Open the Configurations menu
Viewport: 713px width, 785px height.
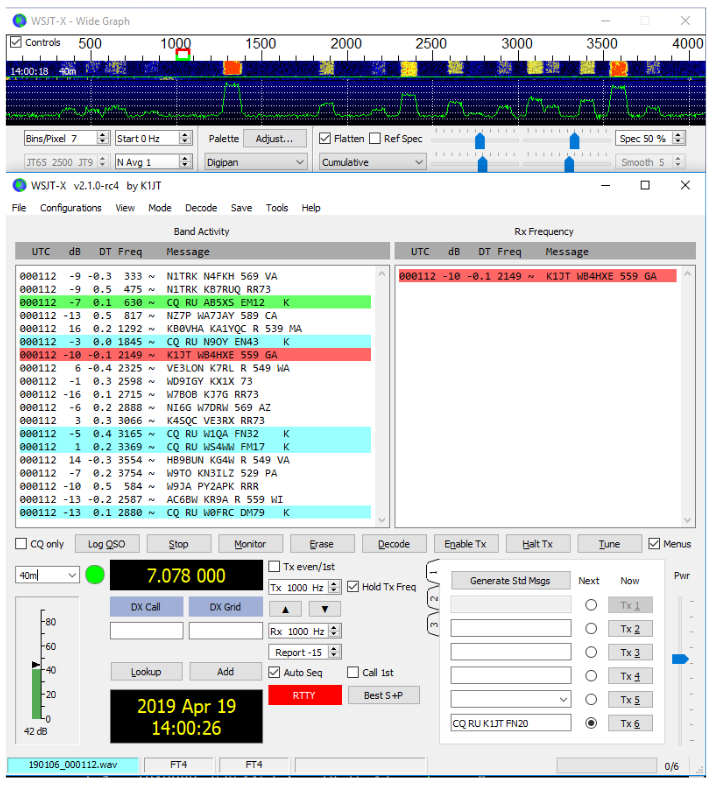(71, 208)
